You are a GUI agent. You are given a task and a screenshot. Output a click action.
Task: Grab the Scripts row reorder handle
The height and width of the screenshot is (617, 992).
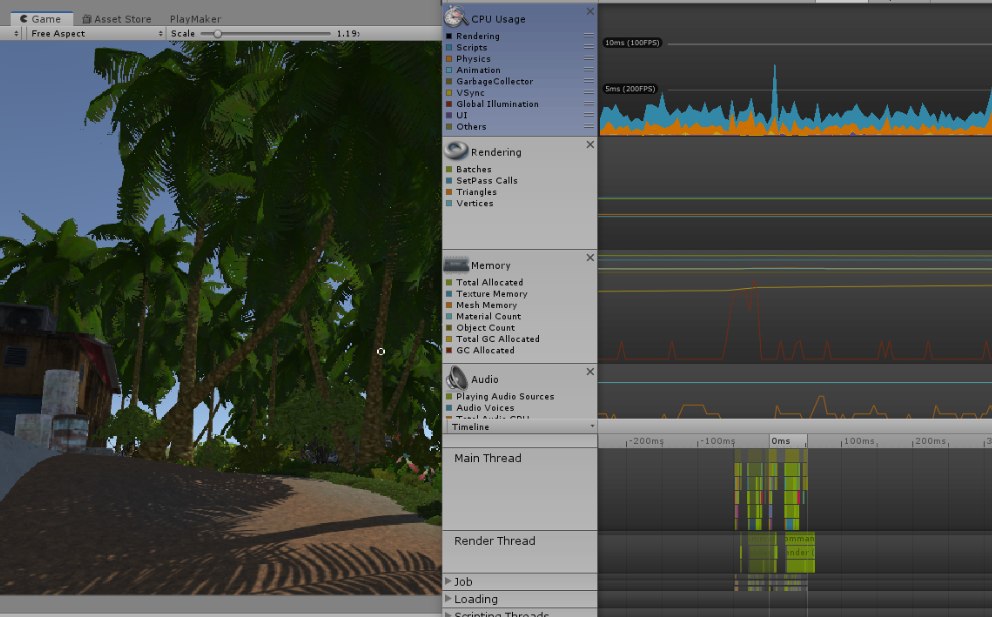click(x=589, y=47)
